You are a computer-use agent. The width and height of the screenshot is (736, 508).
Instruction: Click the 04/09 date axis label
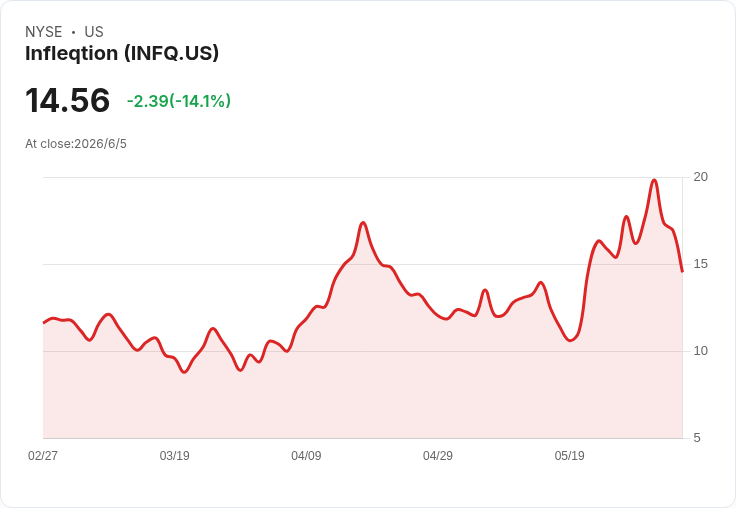[306, 455]
